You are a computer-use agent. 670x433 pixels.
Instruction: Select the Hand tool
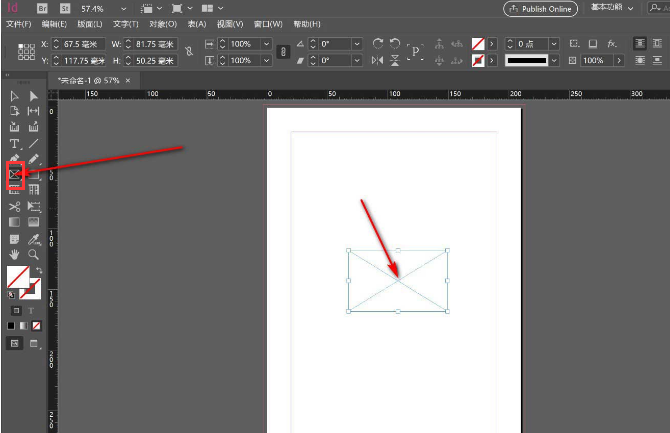pyautogui.click(x=15, y=254)
